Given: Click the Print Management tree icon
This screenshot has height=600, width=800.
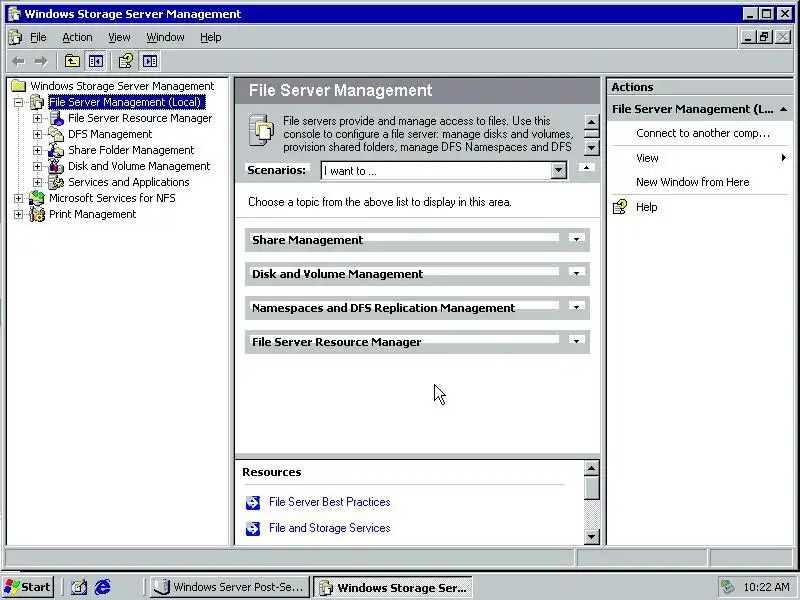Looking at the screenshot, I should tap(37, 214).
